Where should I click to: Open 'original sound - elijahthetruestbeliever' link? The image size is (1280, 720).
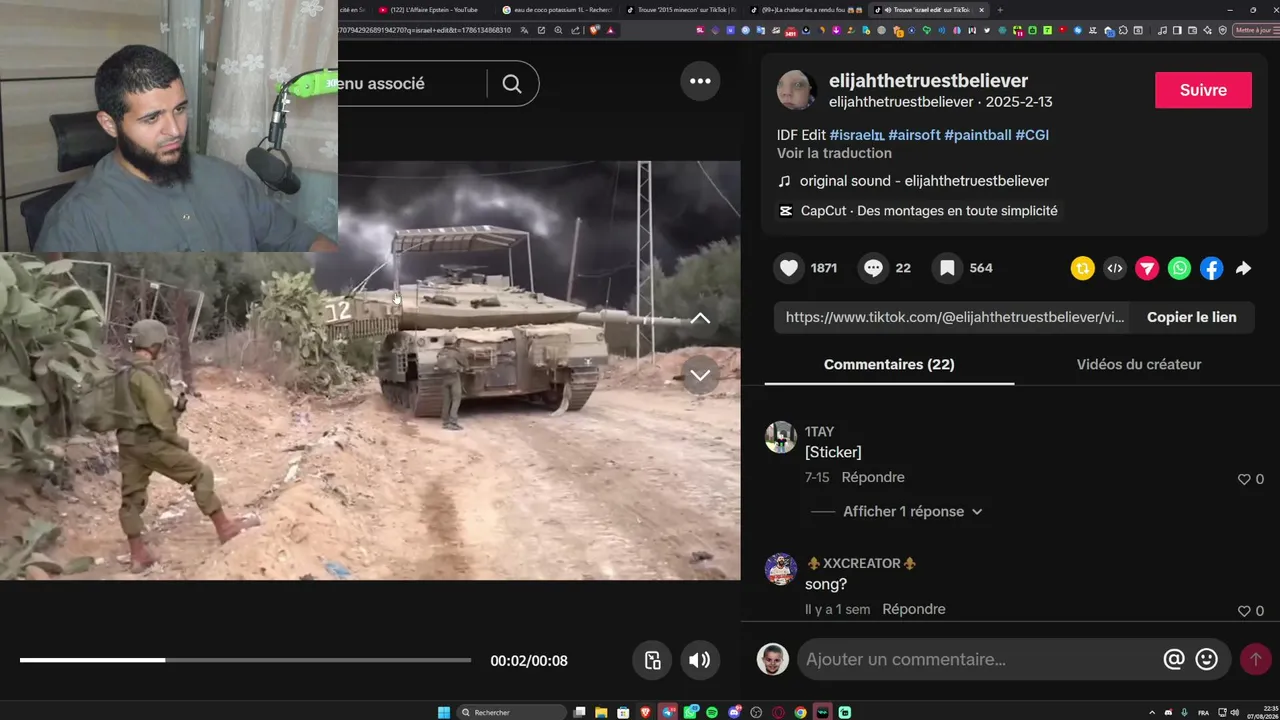[924, 181]
